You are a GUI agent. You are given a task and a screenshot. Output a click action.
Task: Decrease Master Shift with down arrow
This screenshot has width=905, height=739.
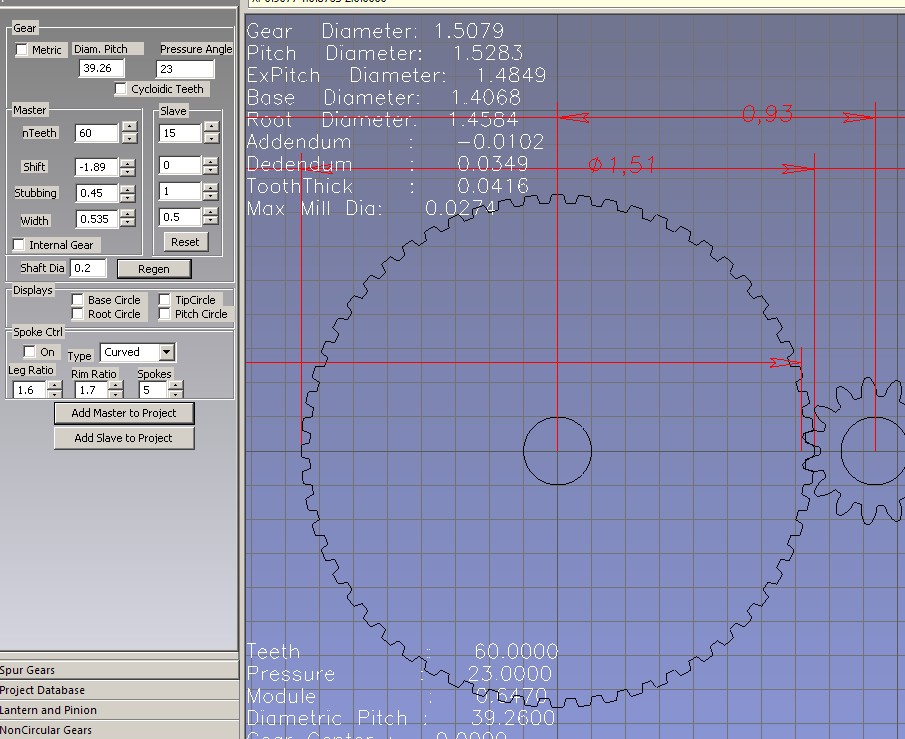tap(129, 172)
